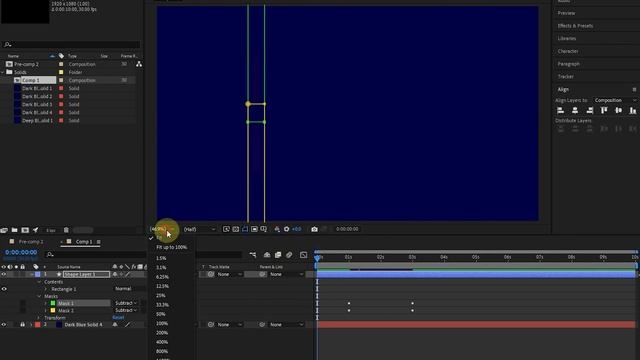Hide Rectangle 1 with eye toggle
The width and height of the screenshot is (640, 360).
(4, 289)
